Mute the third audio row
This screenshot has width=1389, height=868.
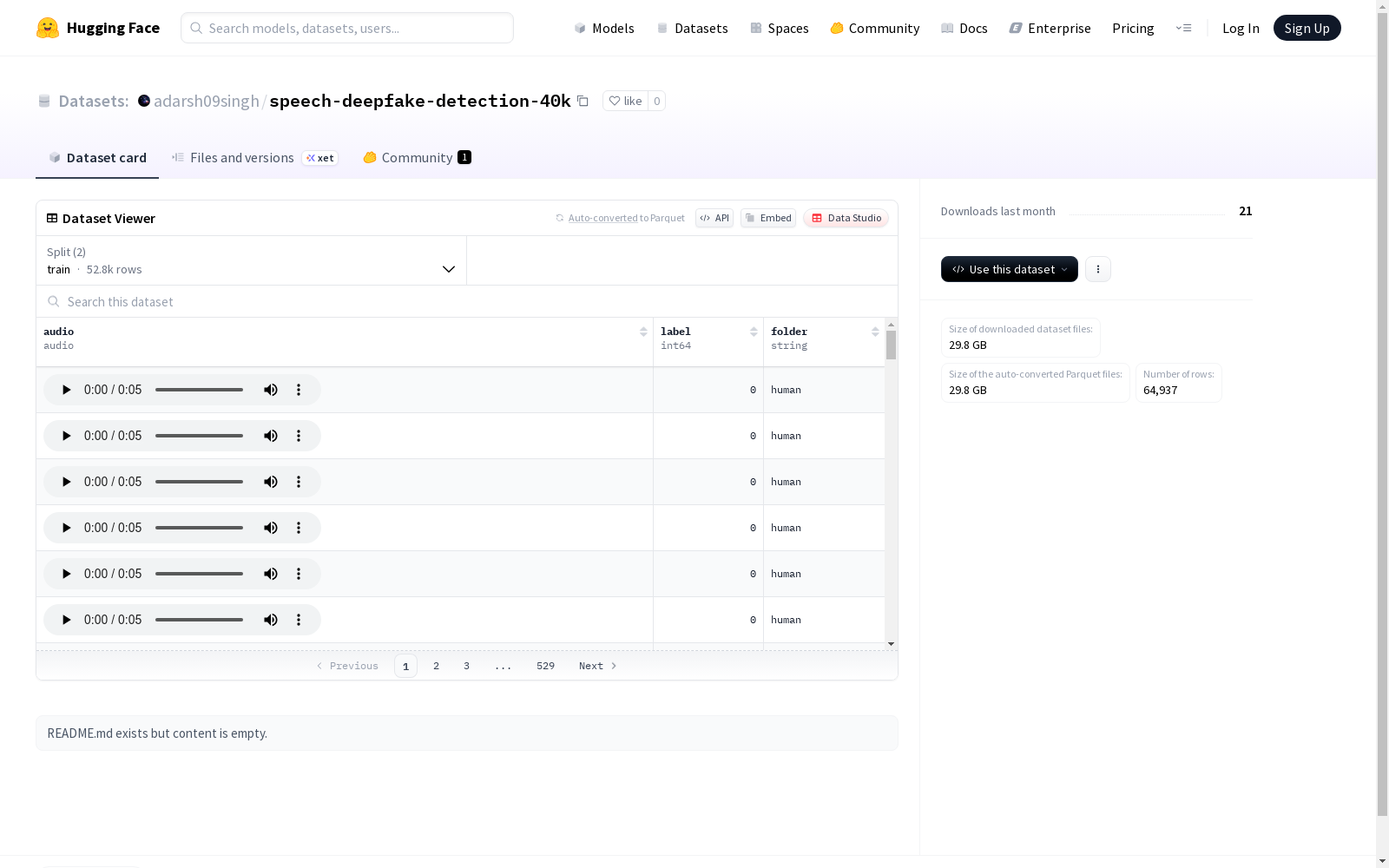pos(271,482)
